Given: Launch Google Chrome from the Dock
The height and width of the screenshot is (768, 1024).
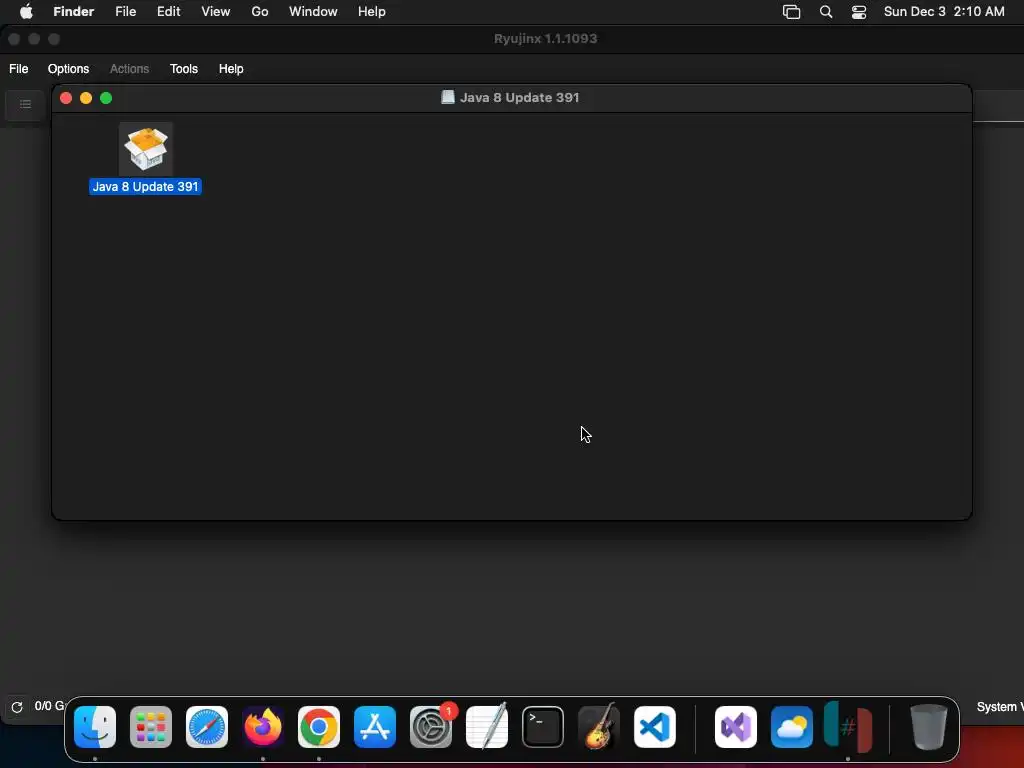Looking at the screenshot, I should click(x=319, y=727).
